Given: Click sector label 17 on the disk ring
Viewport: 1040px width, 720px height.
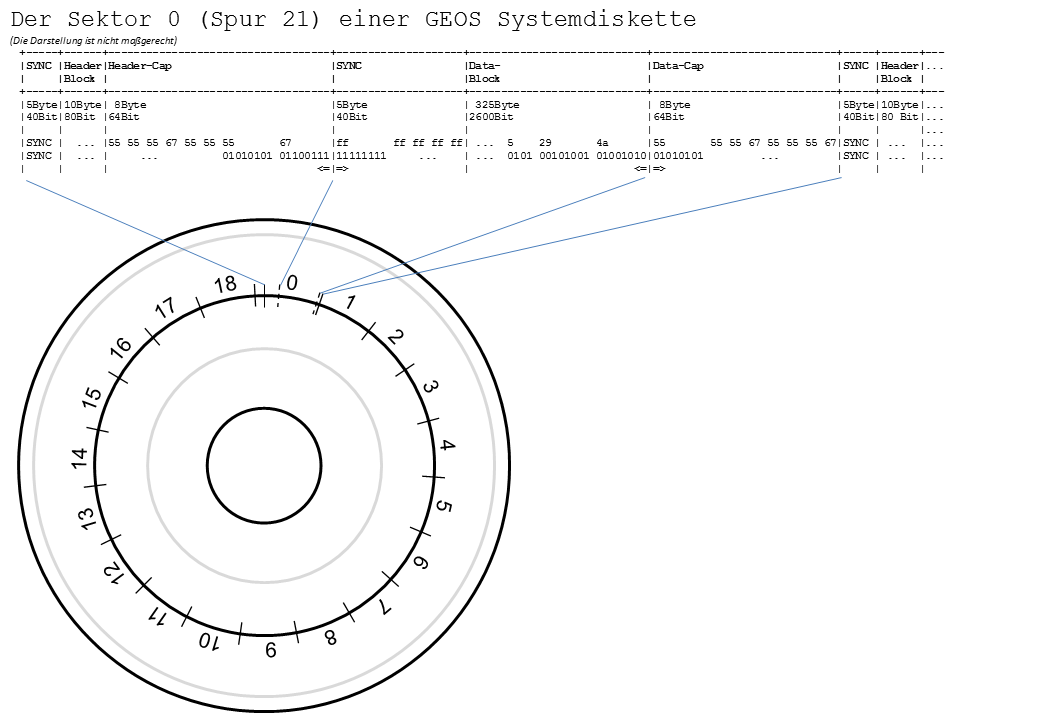Looking at the screenshot, I should coord(166,308).
